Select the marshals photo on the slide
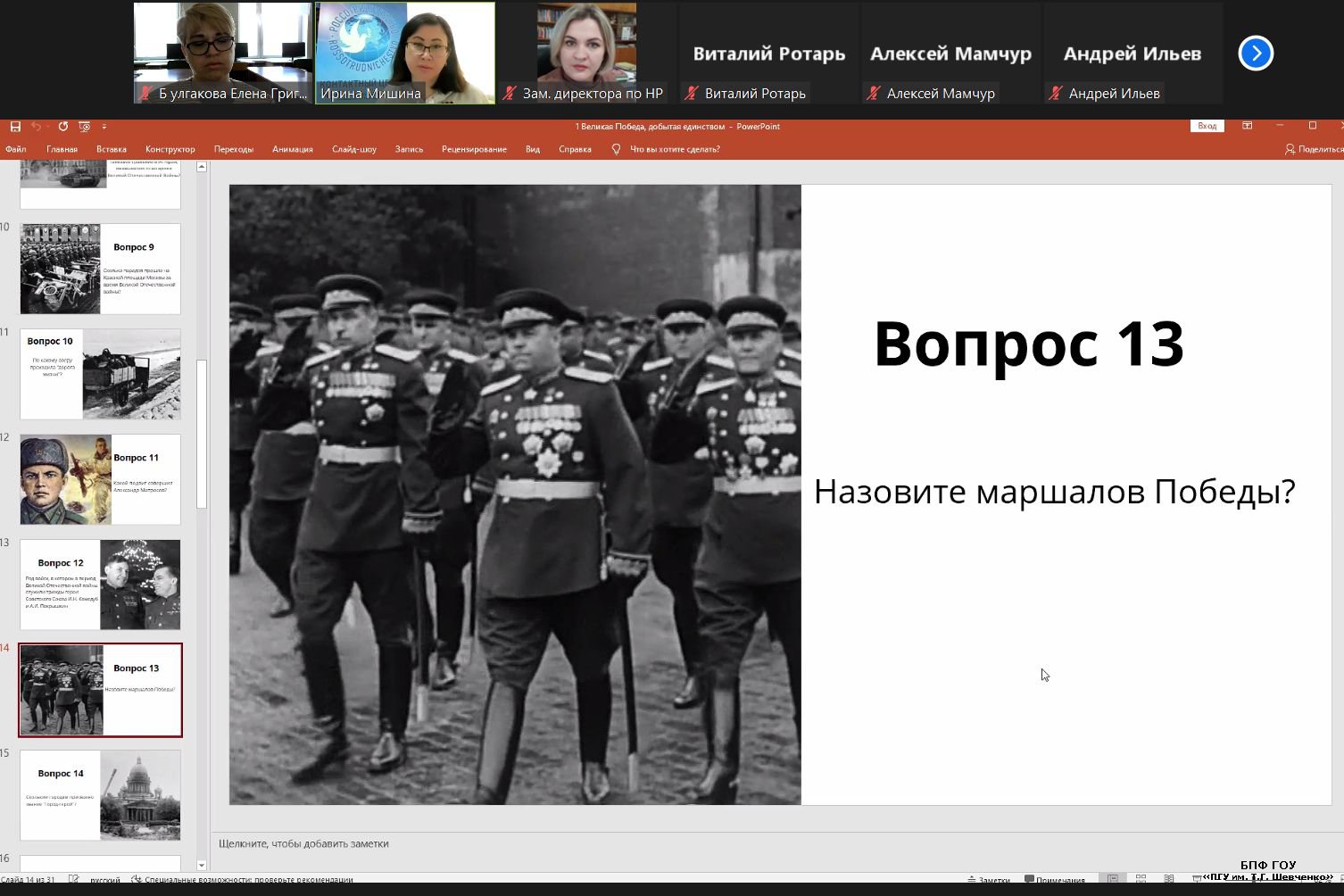 515,494
